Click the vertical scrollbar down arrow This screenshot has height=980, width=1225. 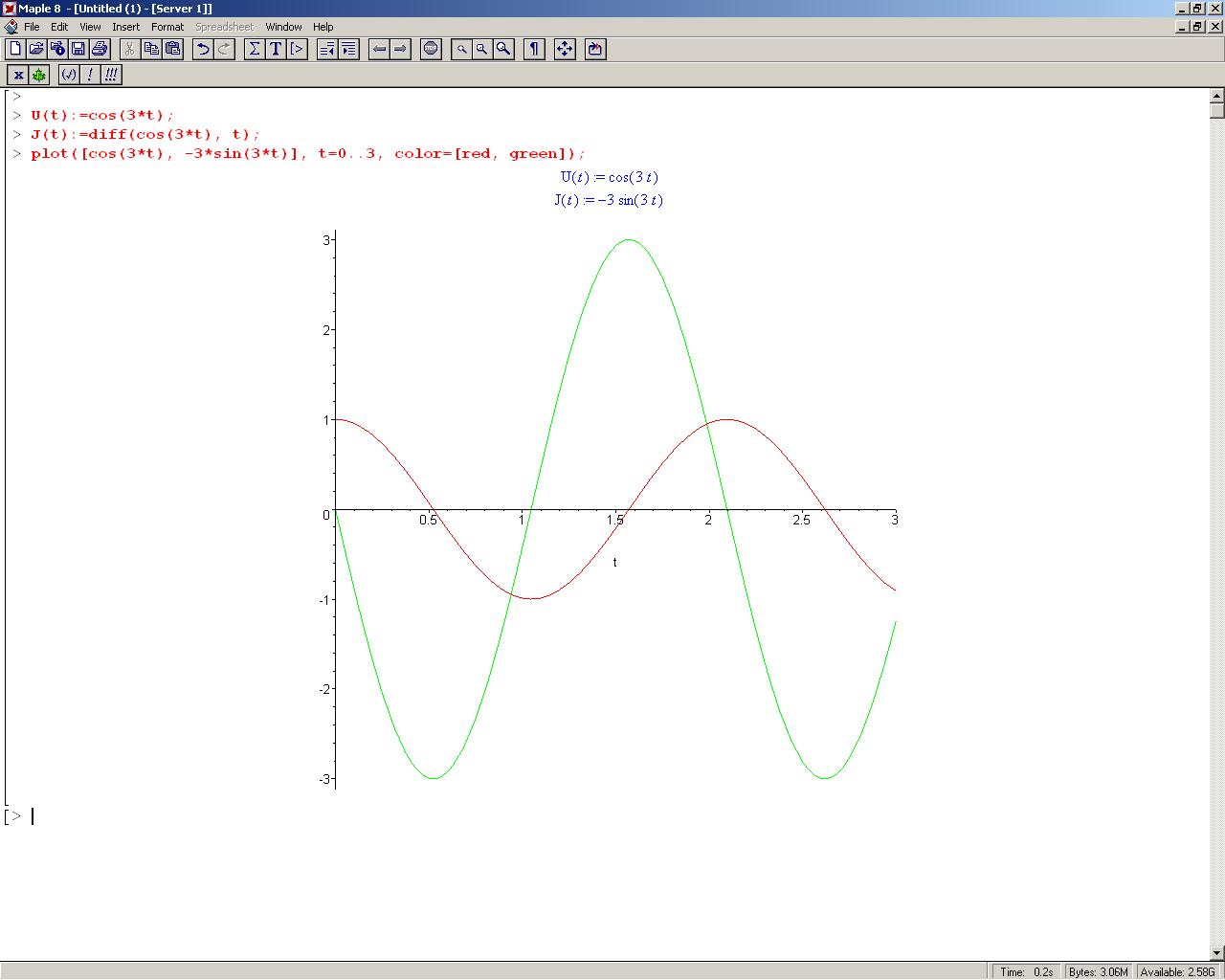pyautogui.click(x=1216, y=952)
